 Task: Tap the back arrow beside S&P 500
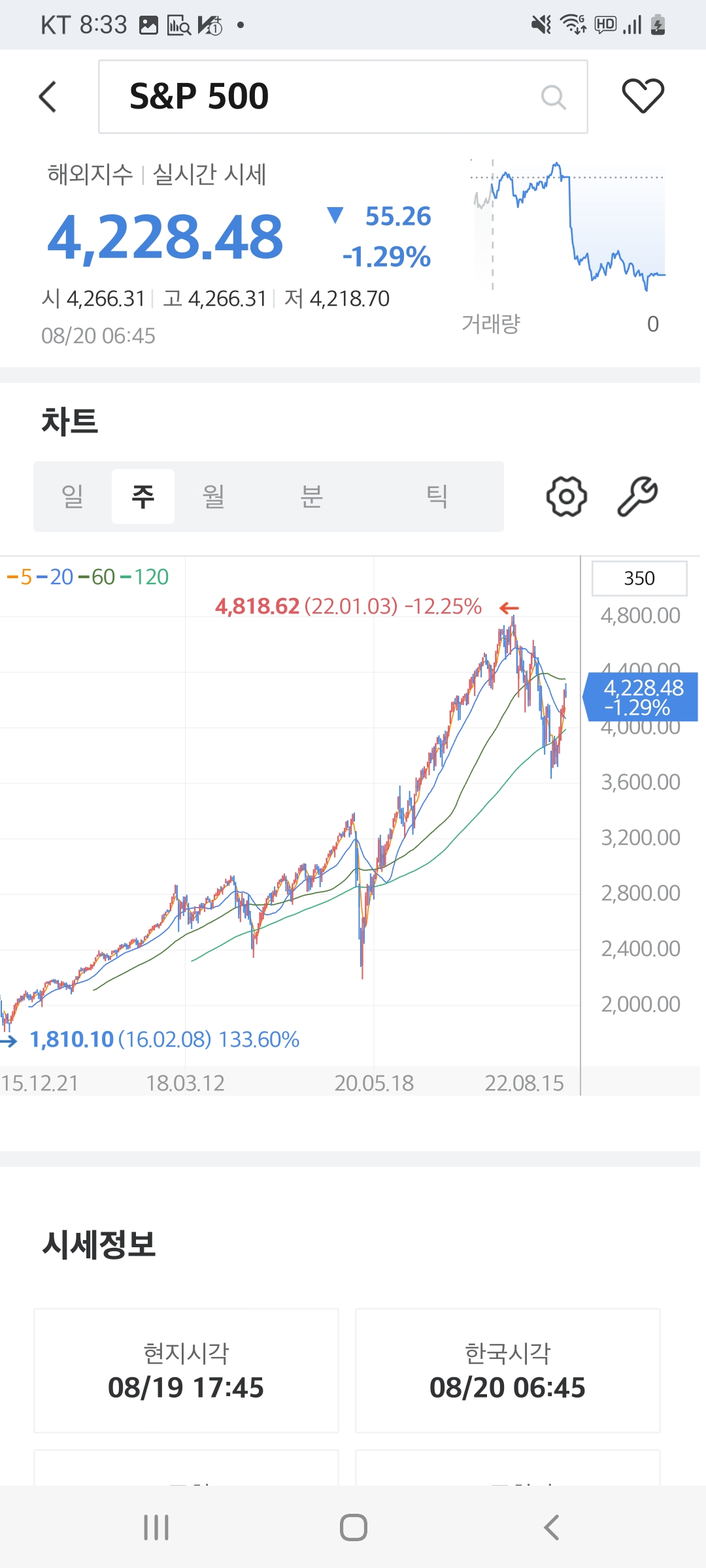(x=48, y=97)
